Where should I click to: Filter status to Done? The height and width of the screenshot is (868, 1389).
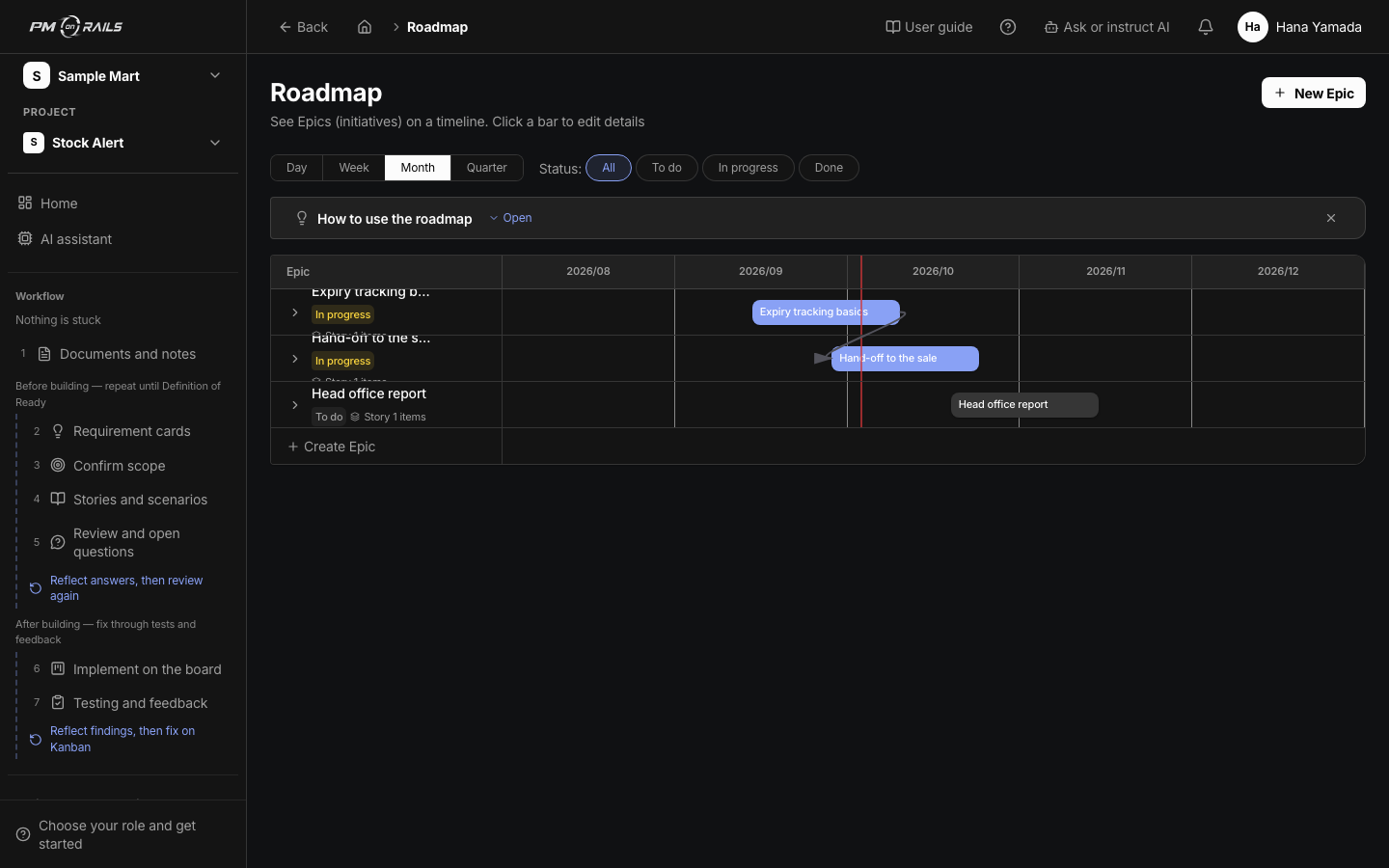[x=829, y=168]
